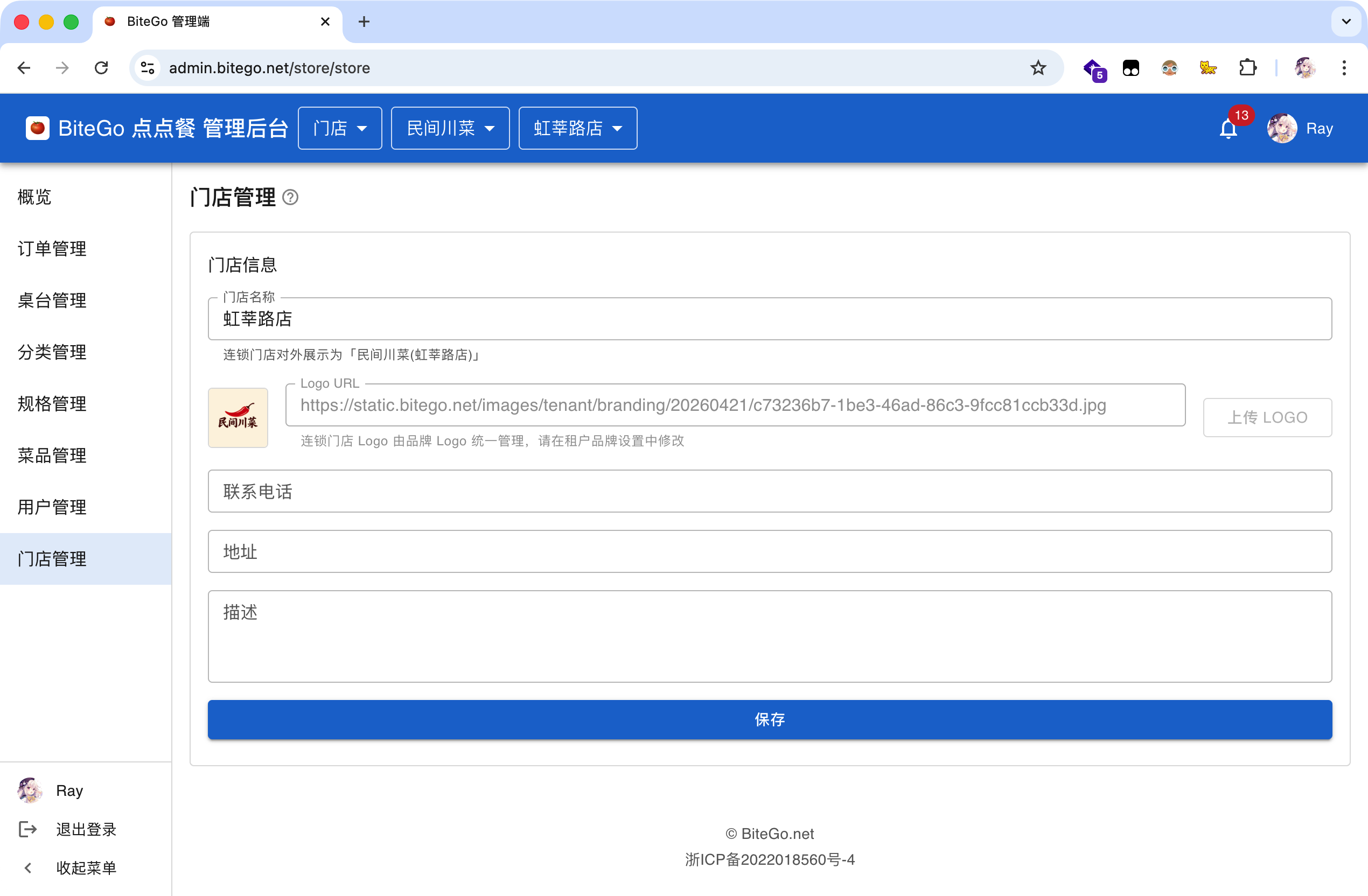Click 退出登录 to log out
The height and width of the screenshot is (896, 1368).
[x=86, y=829]
